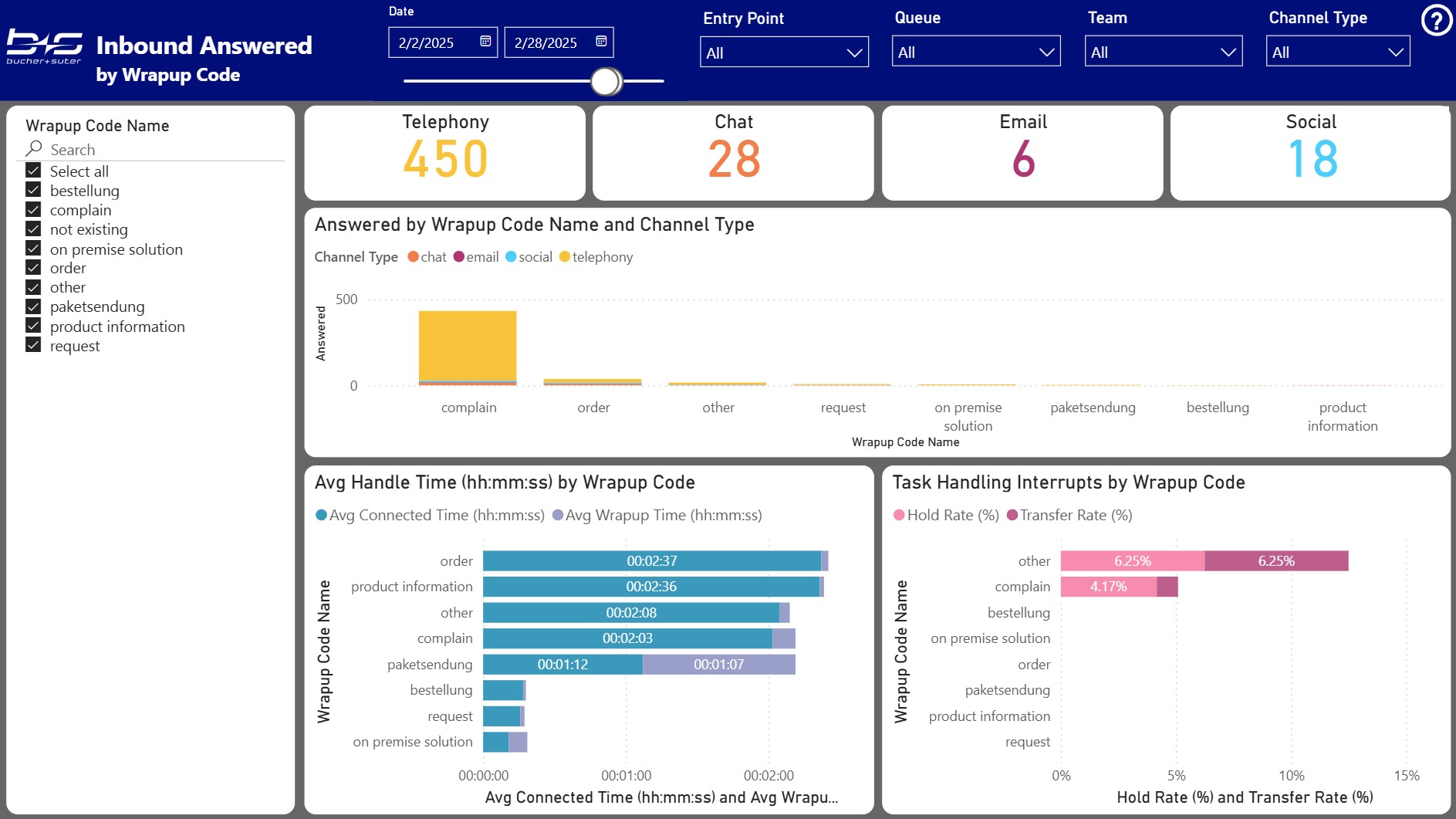Select the Social 18 card
The width and height of the screenshot is (1456, 819).
[x=1311, y=153]
